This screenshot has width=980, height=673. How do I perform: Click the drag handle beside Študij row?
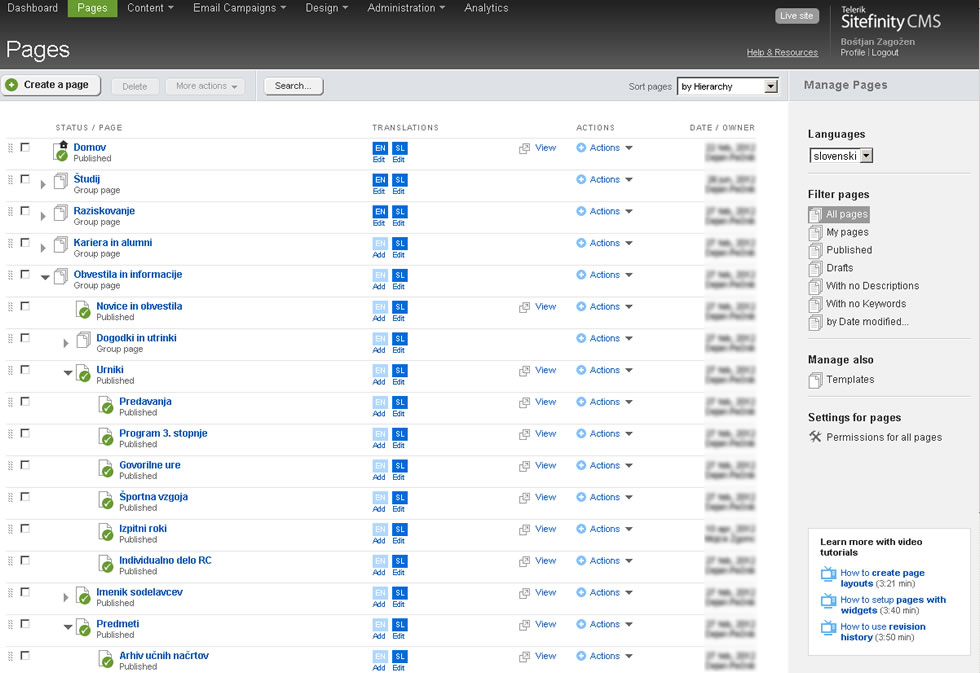coord(11,180)
